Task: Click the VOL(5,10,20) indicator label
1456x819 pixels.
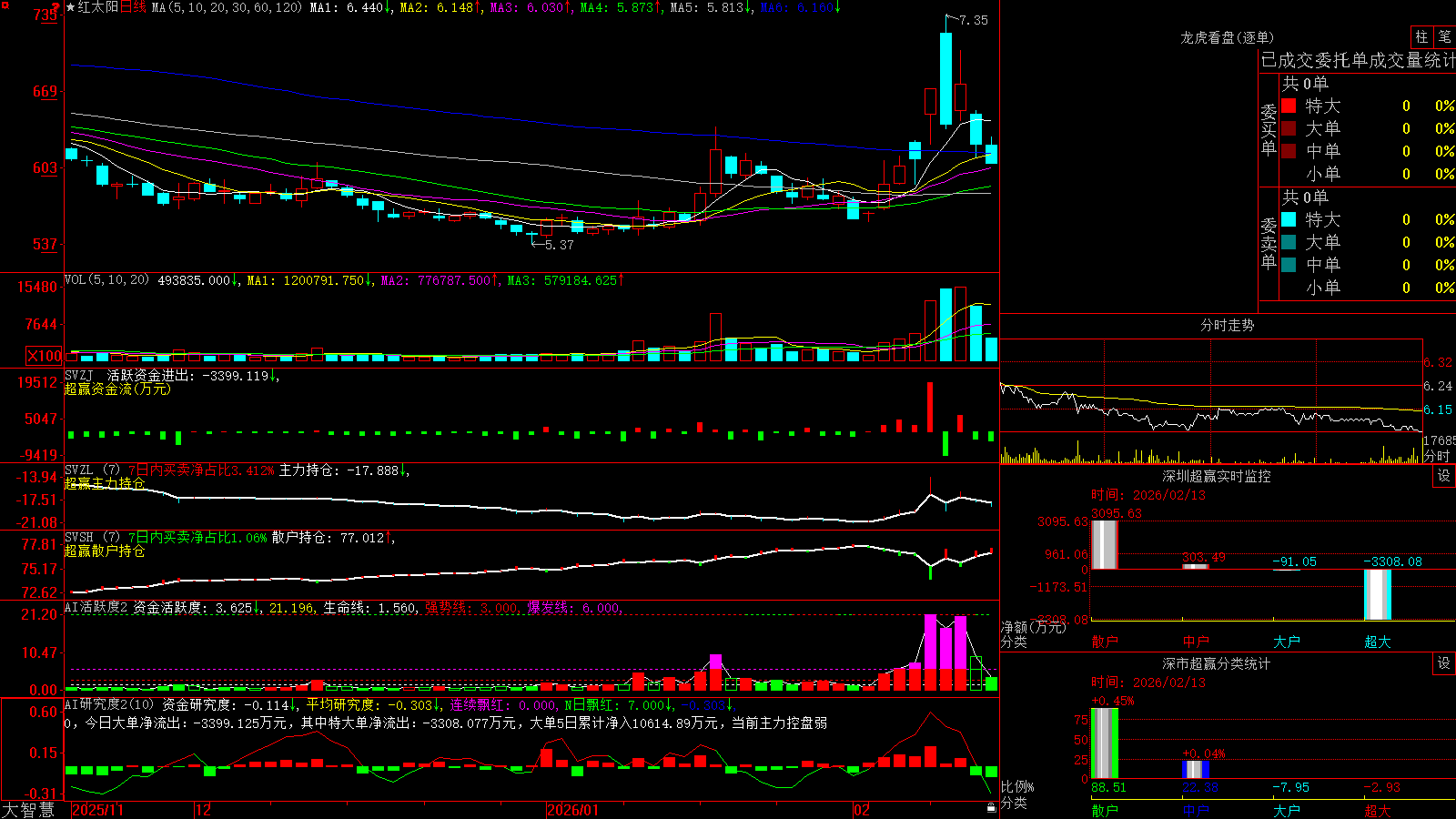Action: (x=106, y=280)
